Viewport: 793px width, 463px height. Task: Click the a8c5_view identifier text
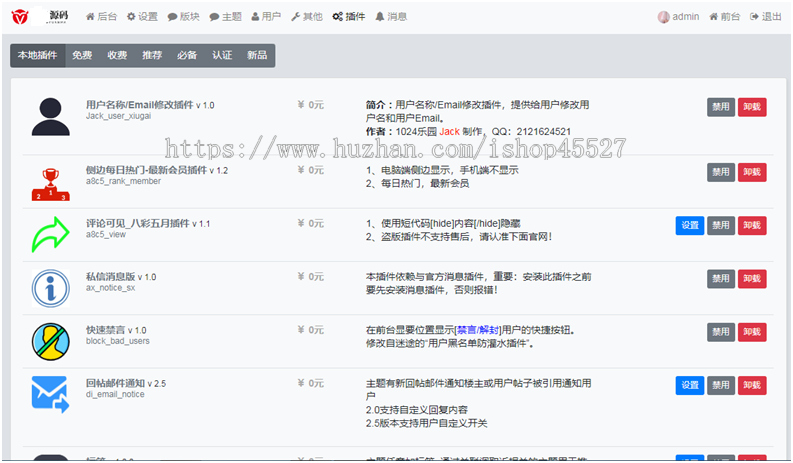pyautogui.click(x=106, y=234)
